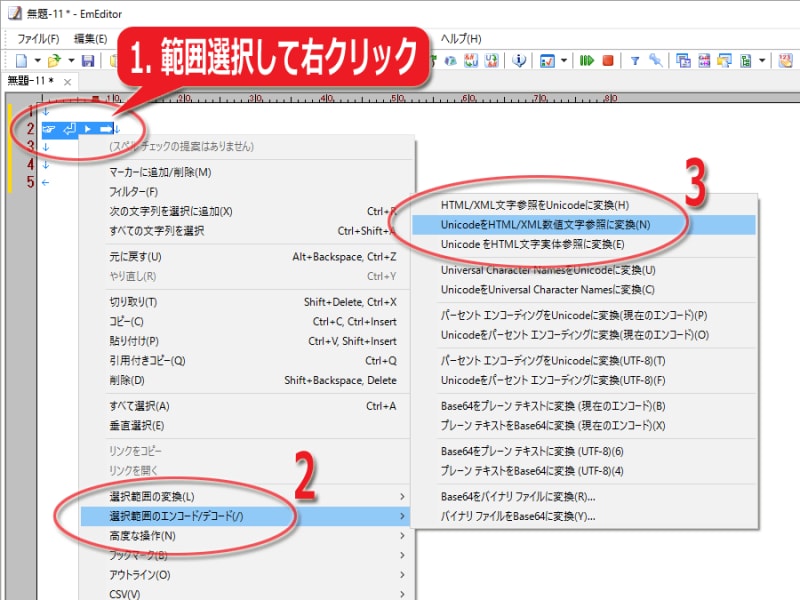Click the blue info icon in toolbar
The height and width of the screenshot is (600, 800).
519,61
